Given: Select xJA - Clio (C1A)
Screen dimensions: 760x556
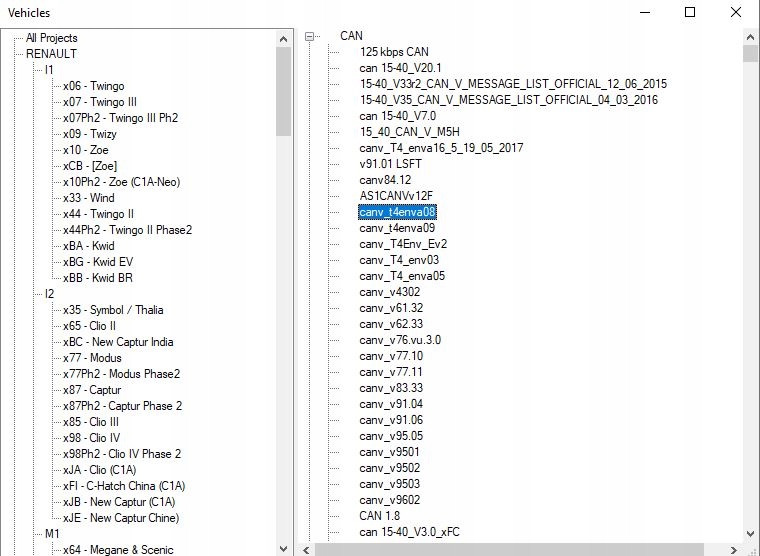Looking at the screenshot, I should [x=100, y=470].
